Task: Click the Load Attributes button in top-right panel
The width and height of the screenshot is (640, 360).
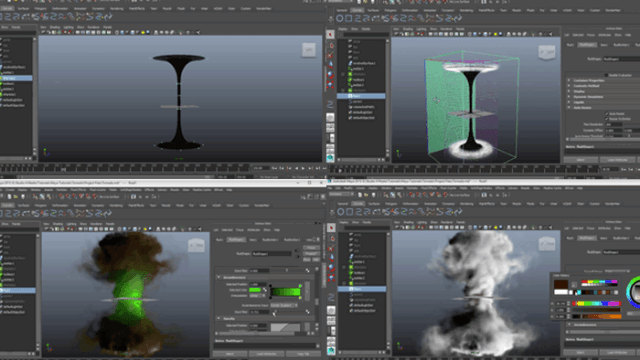Action: coord(617,160)
